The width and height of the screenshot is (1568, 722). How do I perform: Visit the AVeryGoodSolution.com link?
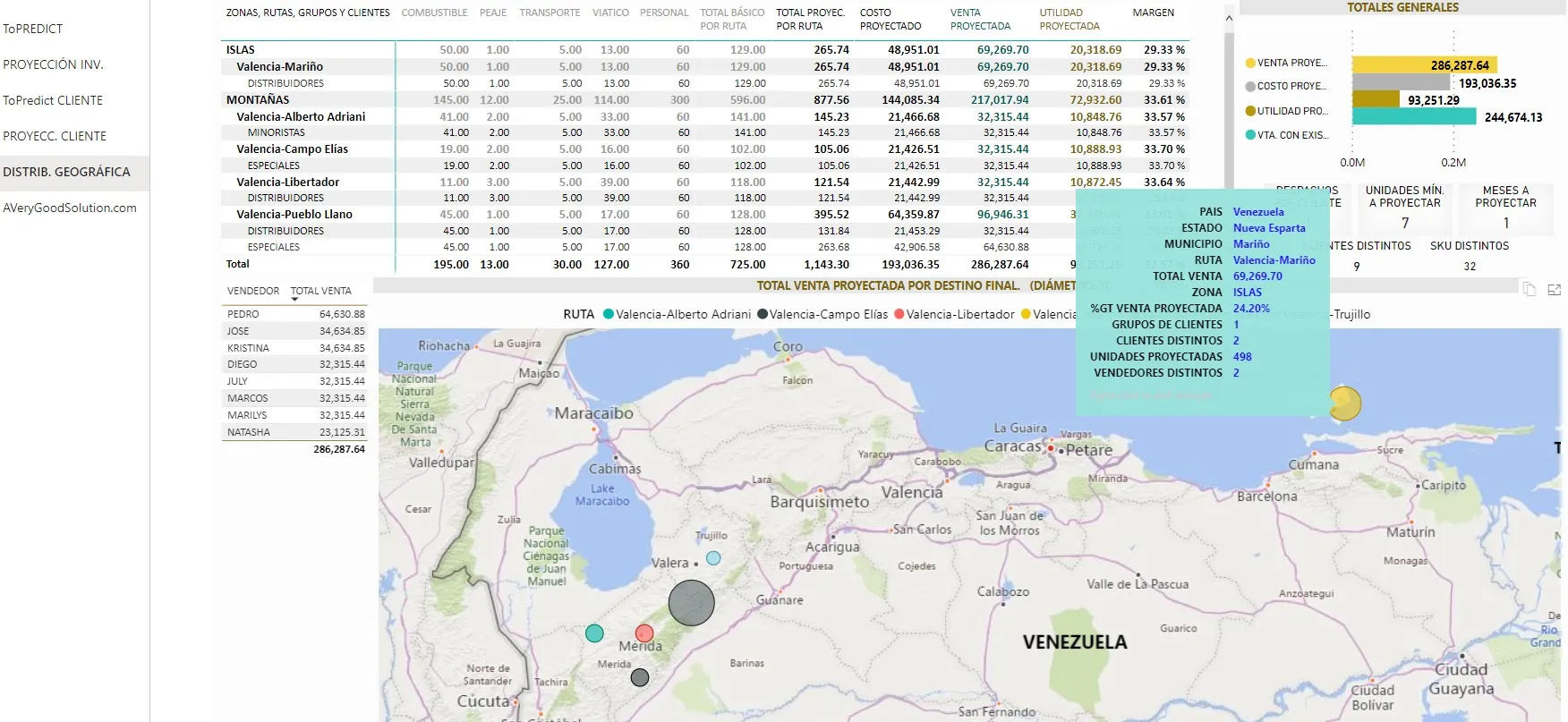pyautogui.click(x=70, y=208)
